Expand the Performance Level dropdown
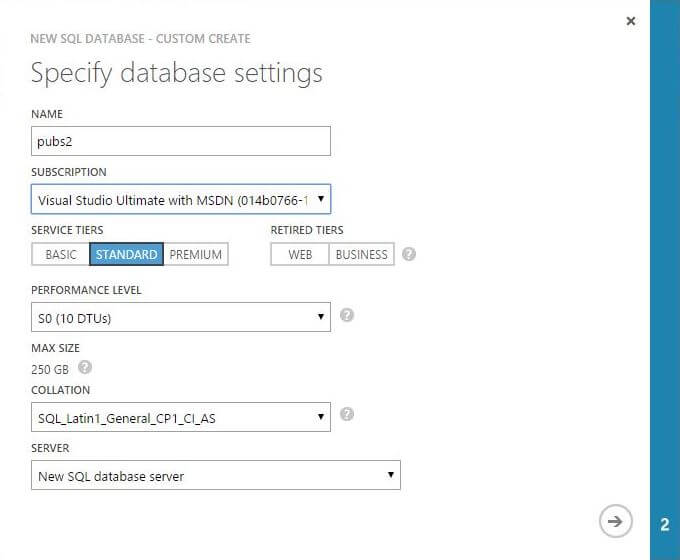680x560 pixels. pyautogui.click(x=180, y=318)
